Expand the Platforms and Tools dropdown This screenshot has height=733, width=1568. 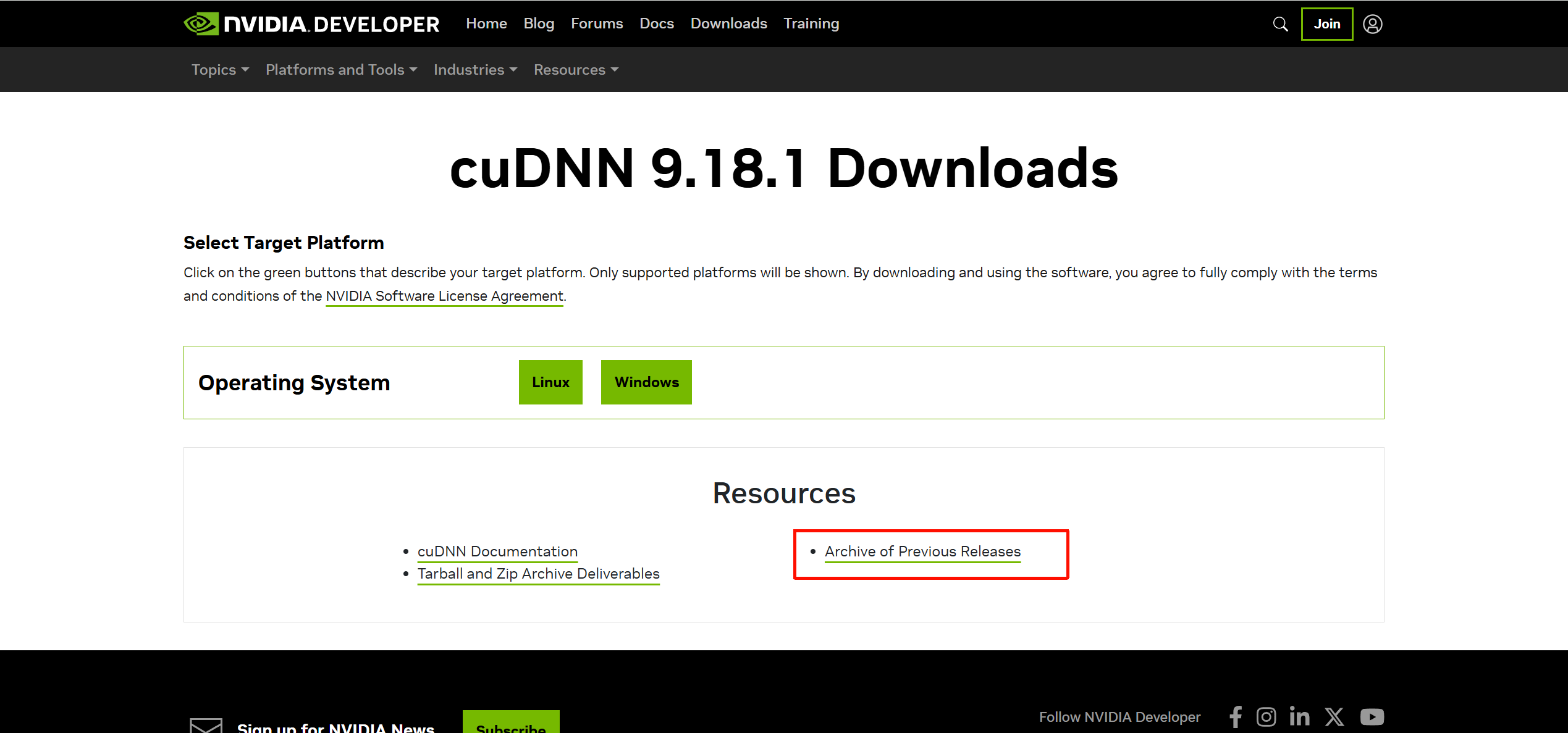click(x=342, y=70)
